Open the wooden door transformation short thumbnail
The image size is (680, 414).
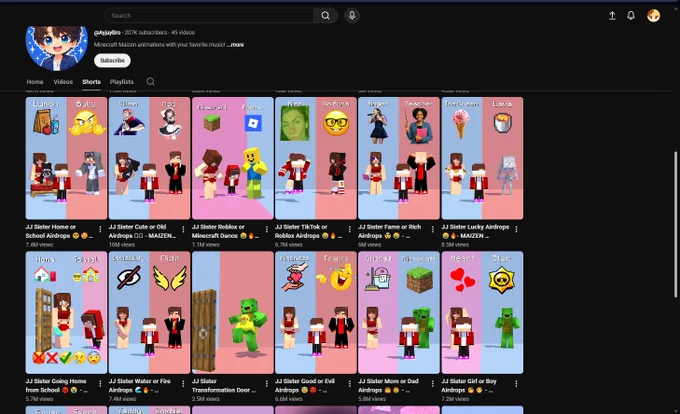(232, 313)
